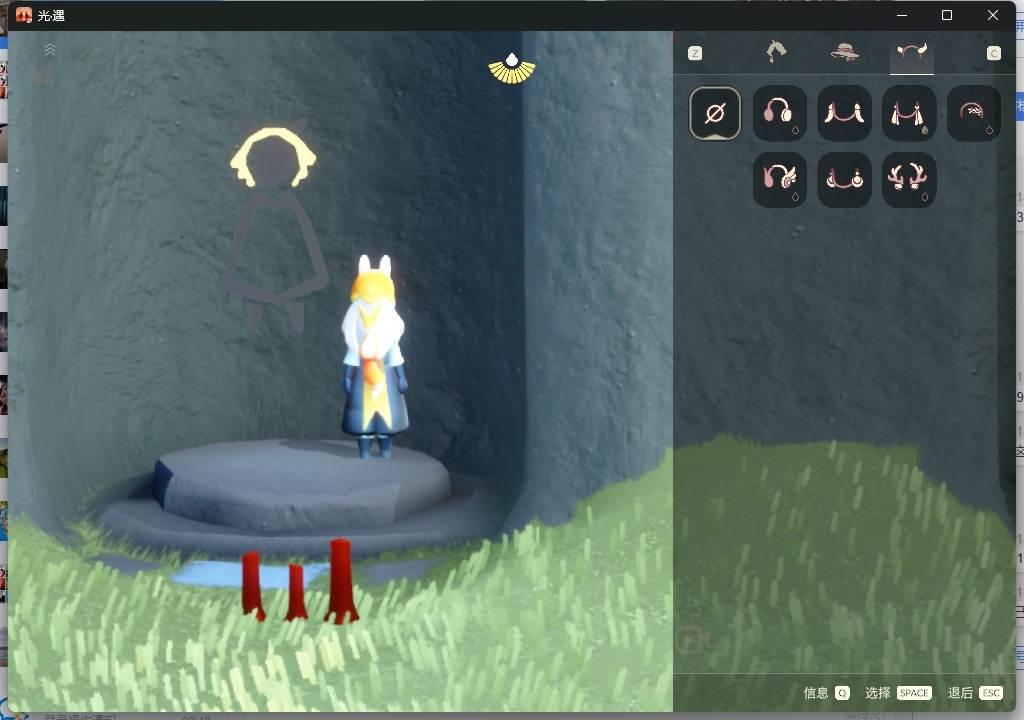The width and height of the screenshot is (1024, 720).
Task: Equip the winged earmuff accessory
Action: (779, 180)
